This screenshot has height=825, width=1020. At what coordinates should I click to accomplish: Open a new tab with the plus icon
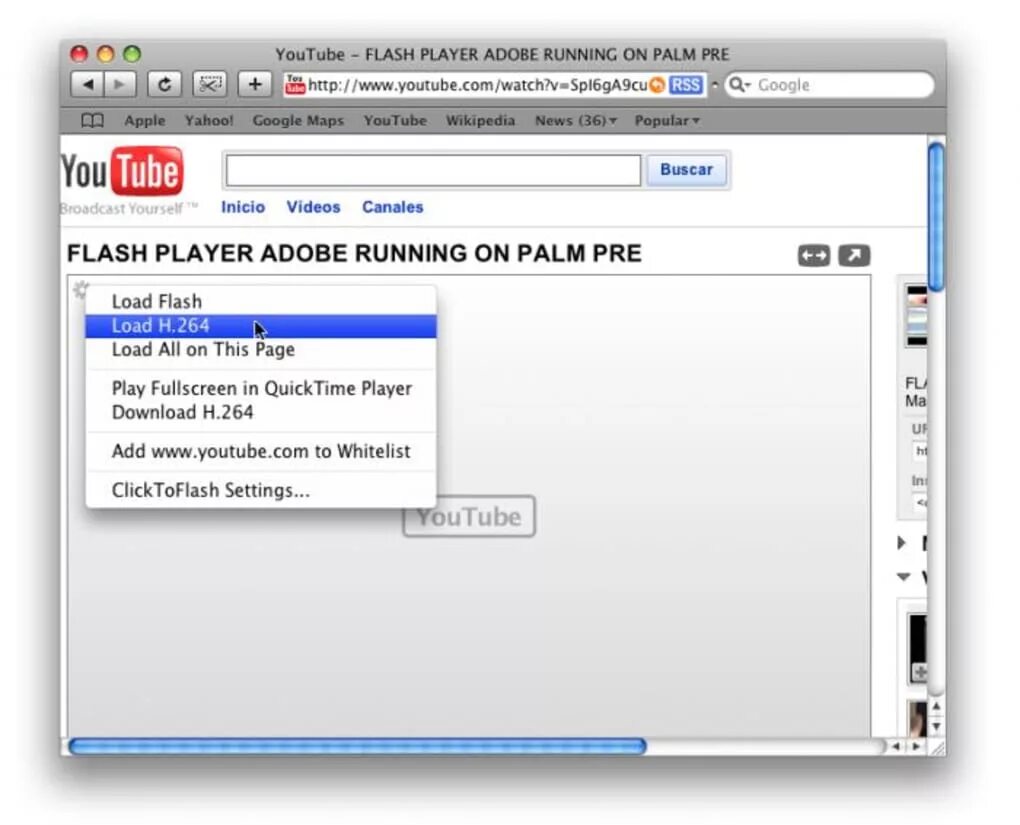click(254, 84)
